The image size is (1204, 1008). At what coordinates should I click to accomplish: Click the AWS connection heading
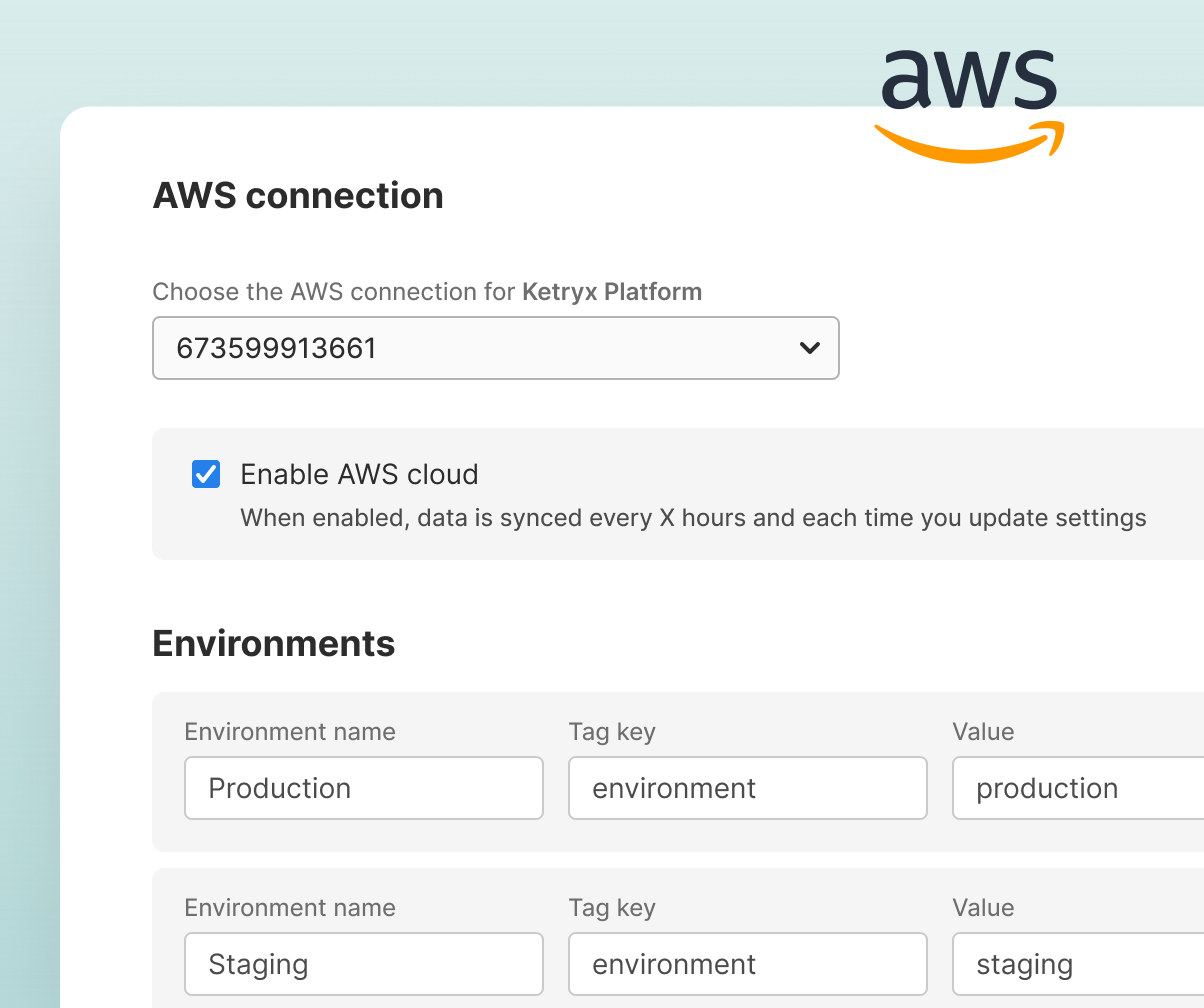[298, 195]
